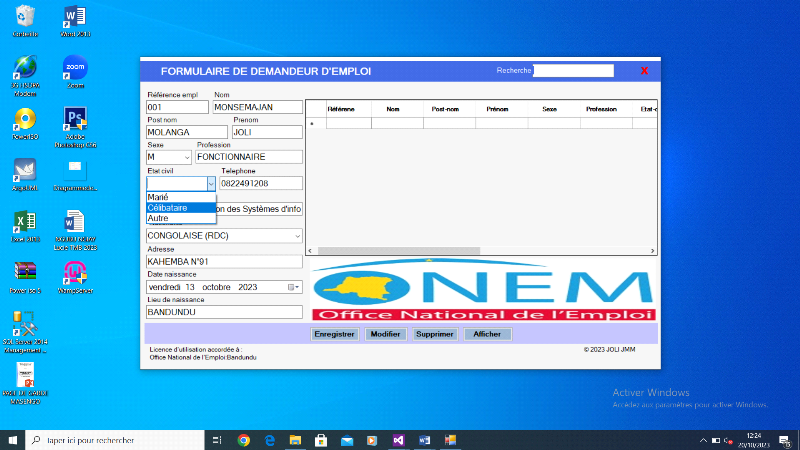
Task: Open Zoom desktop shortcut
Action: pos(75,68)
